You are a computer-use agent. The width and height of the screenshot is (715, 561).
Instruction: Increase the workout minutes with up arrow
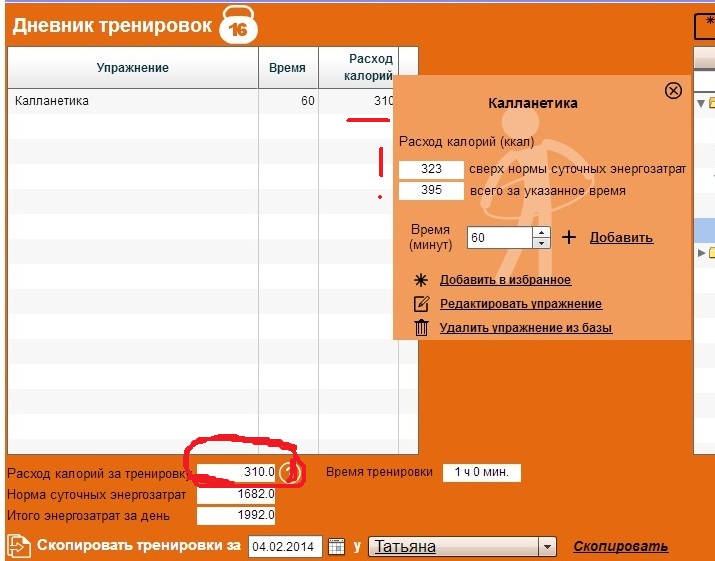pyautogui.click(x=542, y=233)
